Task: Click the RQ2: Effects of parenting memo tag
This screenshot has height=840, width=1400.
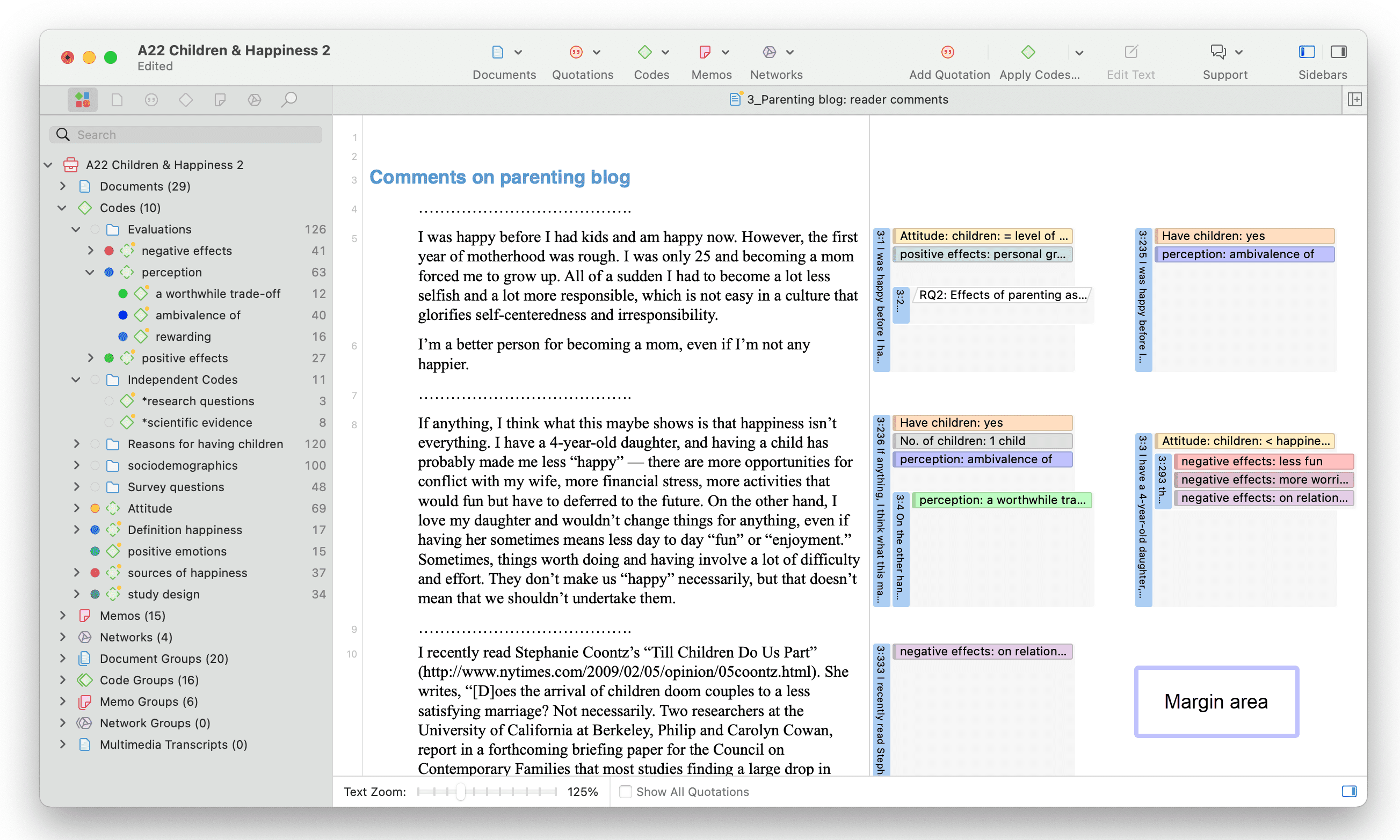Action: coord(1002,295)
